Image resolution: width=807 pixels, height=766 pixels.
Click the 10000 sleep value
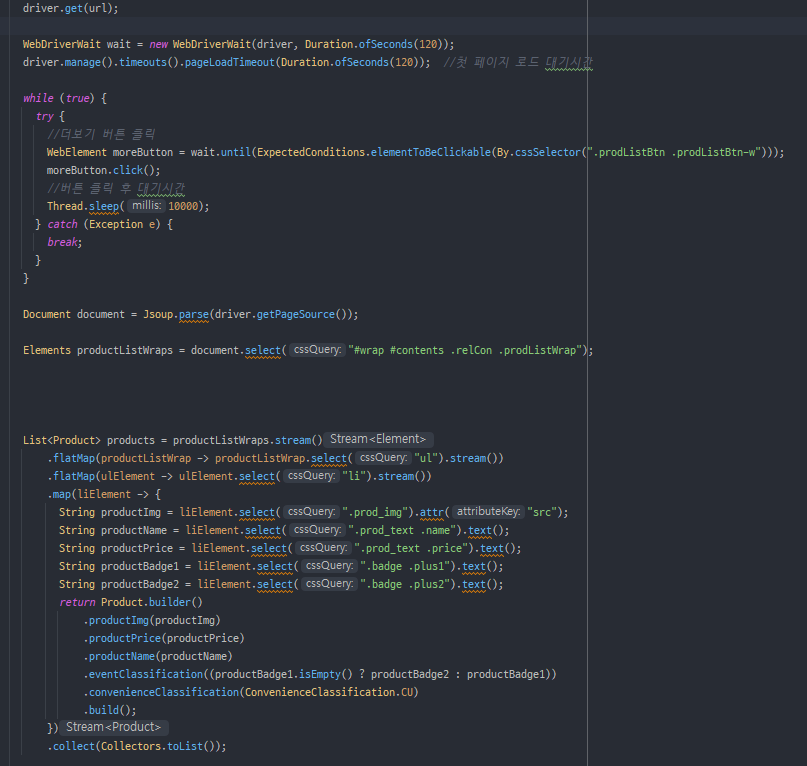pos(183,206)
